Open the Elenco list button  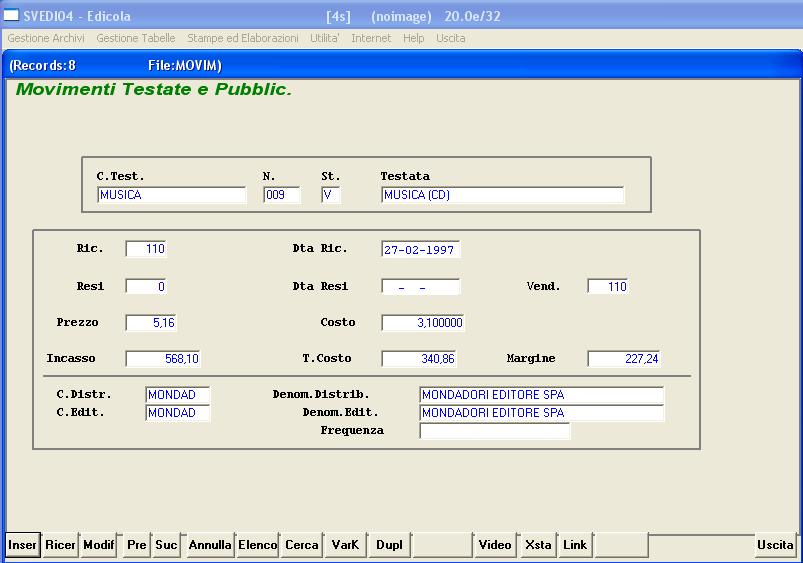pyautogui.click(x=258, y=545)
